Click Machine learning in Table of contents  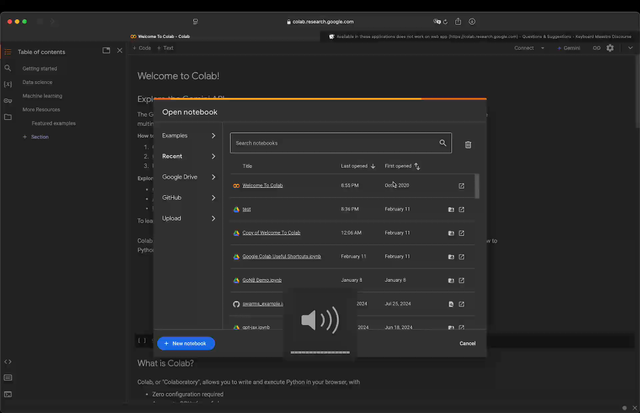tap(42, 96)
